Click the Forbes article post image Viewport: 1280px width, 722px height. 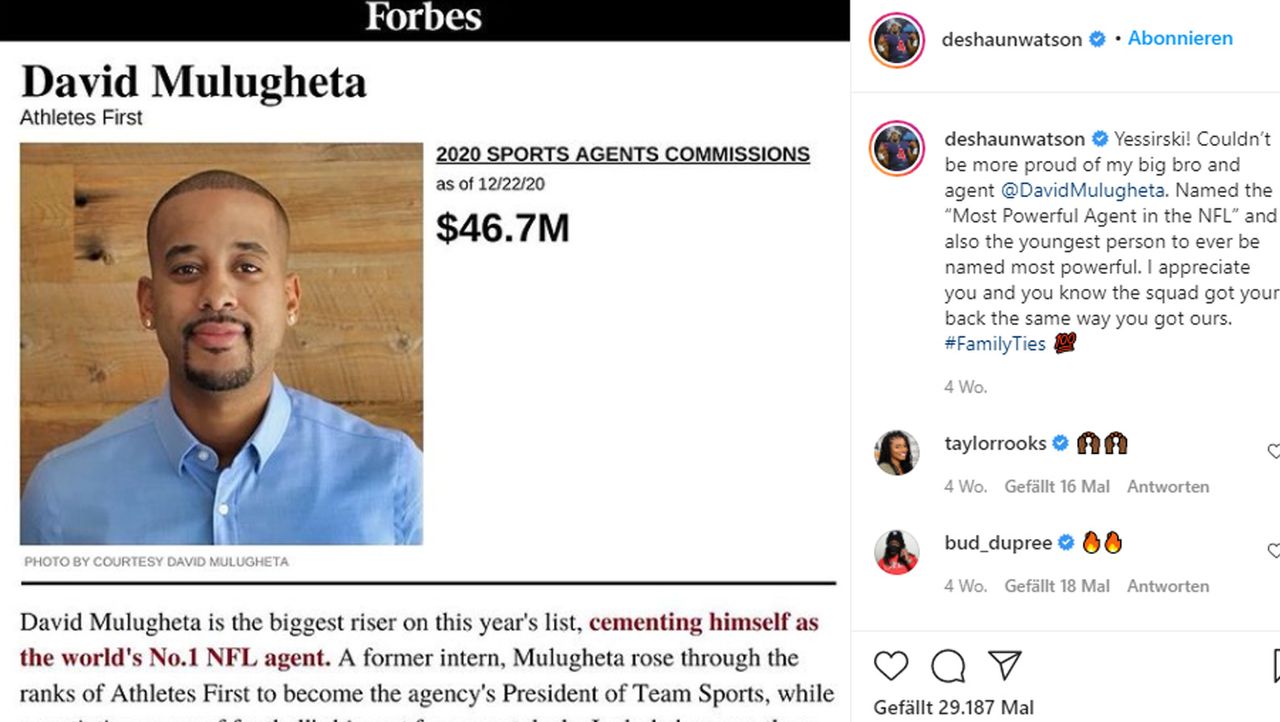[x=424, y=360]
